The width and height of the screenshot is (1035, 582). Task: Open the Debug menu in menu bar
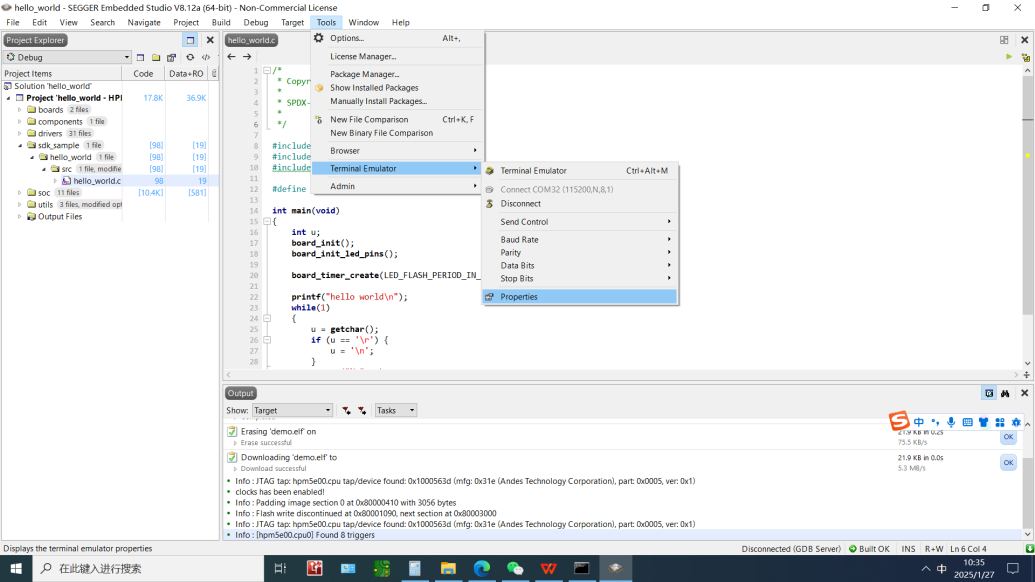coord(255,22)
